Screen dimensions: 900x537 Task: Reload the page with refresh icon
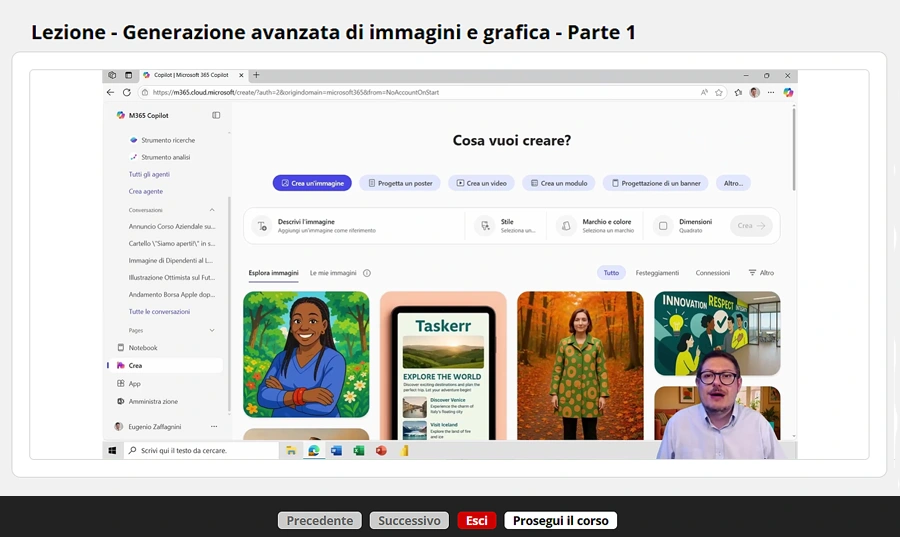tap(127, 92)
